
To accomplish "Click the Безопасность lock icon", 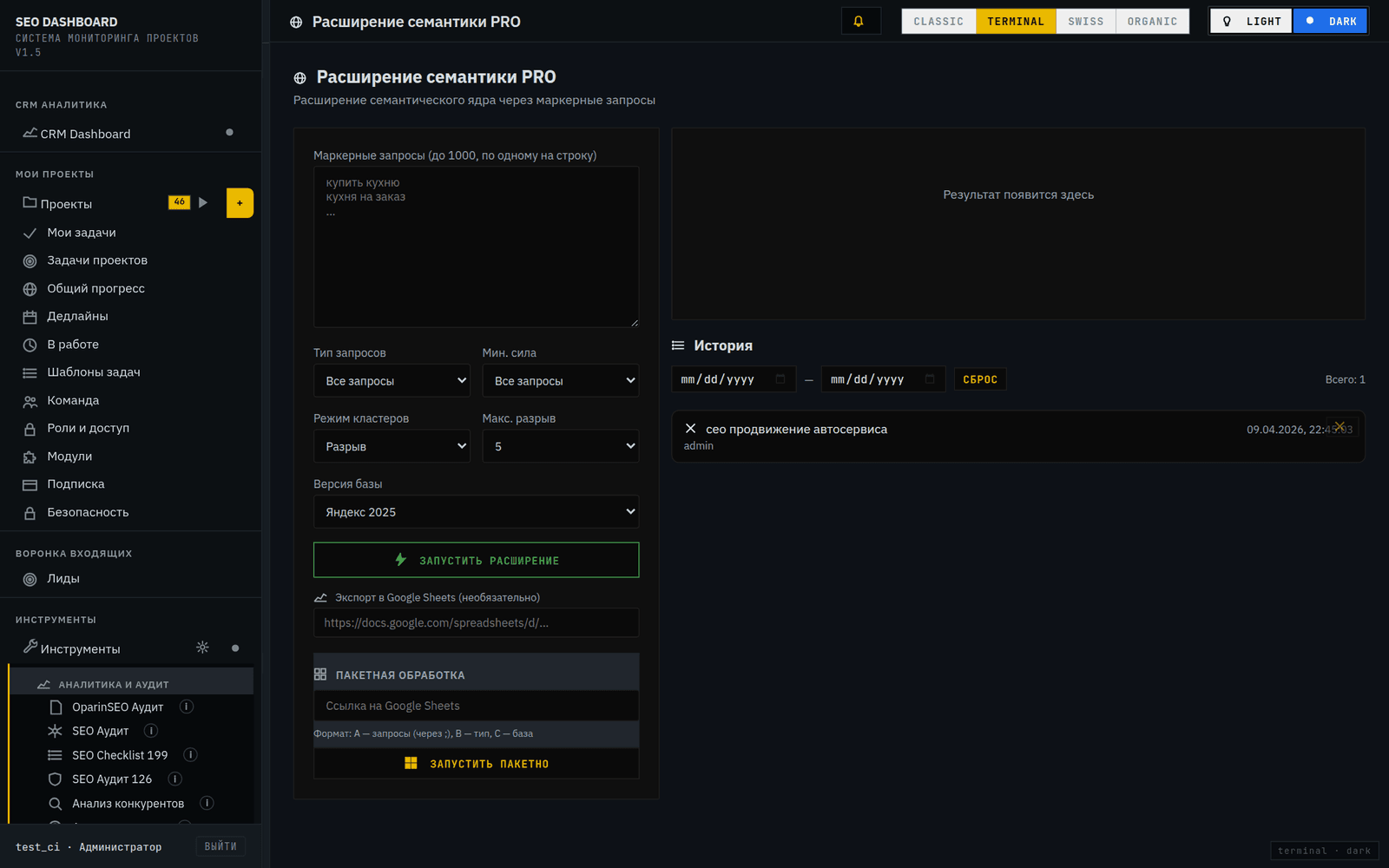I will 30,513.
